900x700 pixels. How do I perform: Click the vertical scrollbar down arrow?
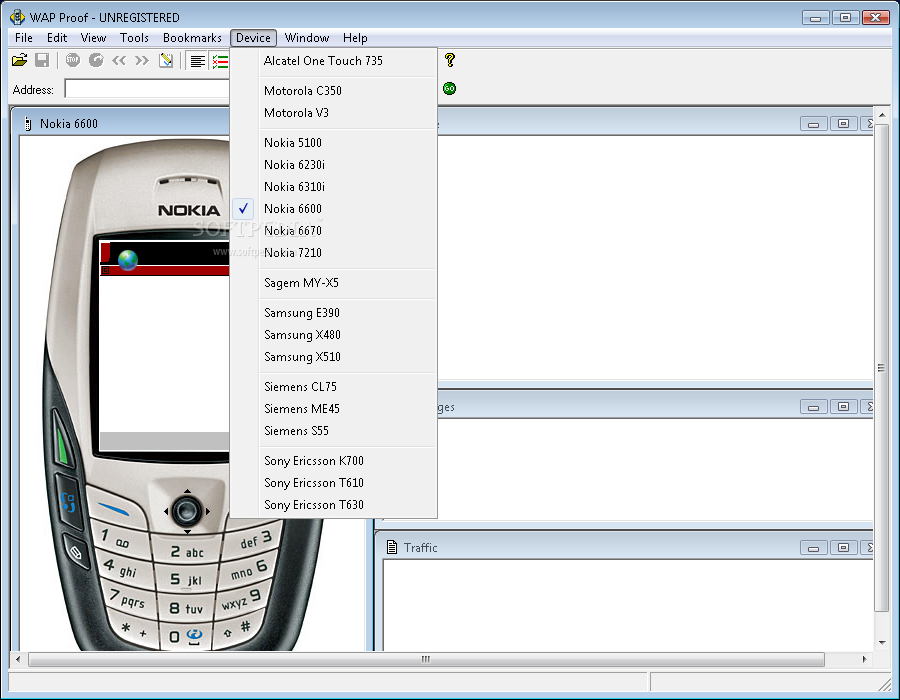coord(882,643)
